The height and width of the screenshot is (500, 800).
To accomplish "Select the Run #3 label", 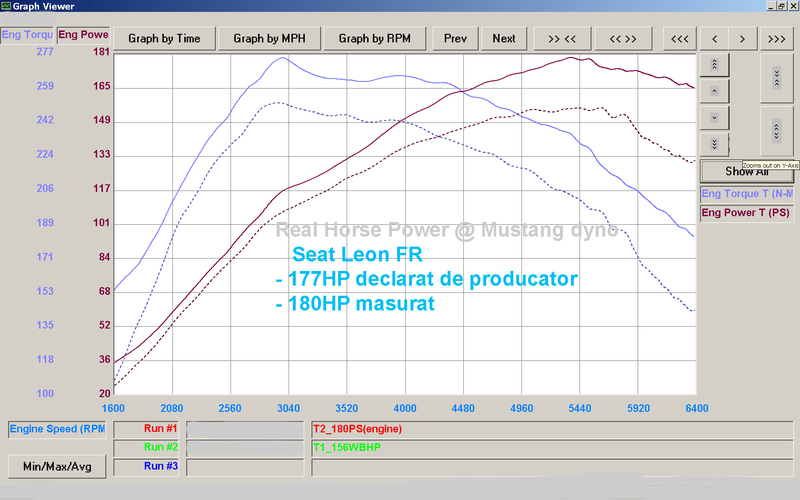I will point(146,466).
